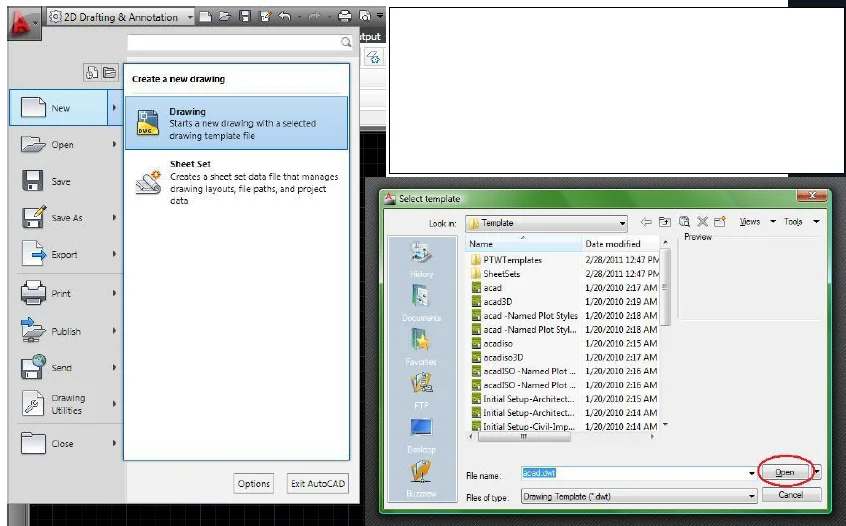
Task: Click the Search the Web icon in dialog
Action: [x=684, y=222]
